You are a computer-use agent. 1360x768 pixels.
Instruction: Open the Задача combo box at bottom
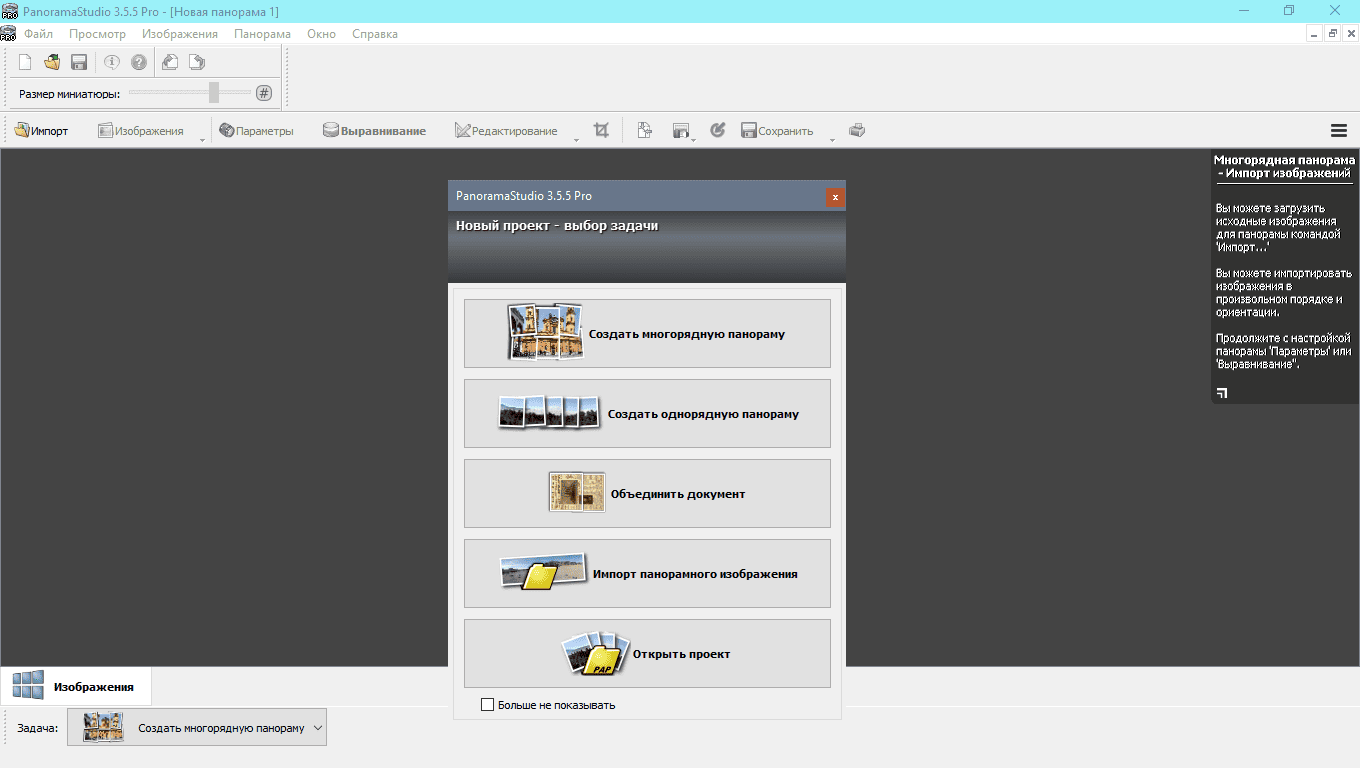click(197, 728)
